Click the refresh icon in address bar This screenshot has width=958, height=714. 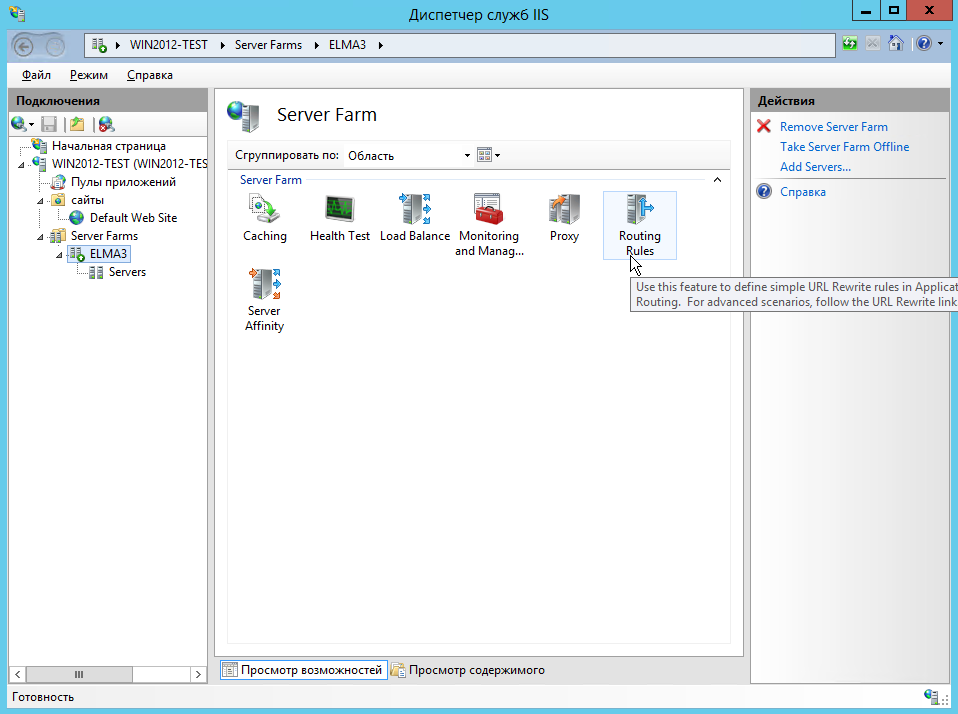click(850, 44)
